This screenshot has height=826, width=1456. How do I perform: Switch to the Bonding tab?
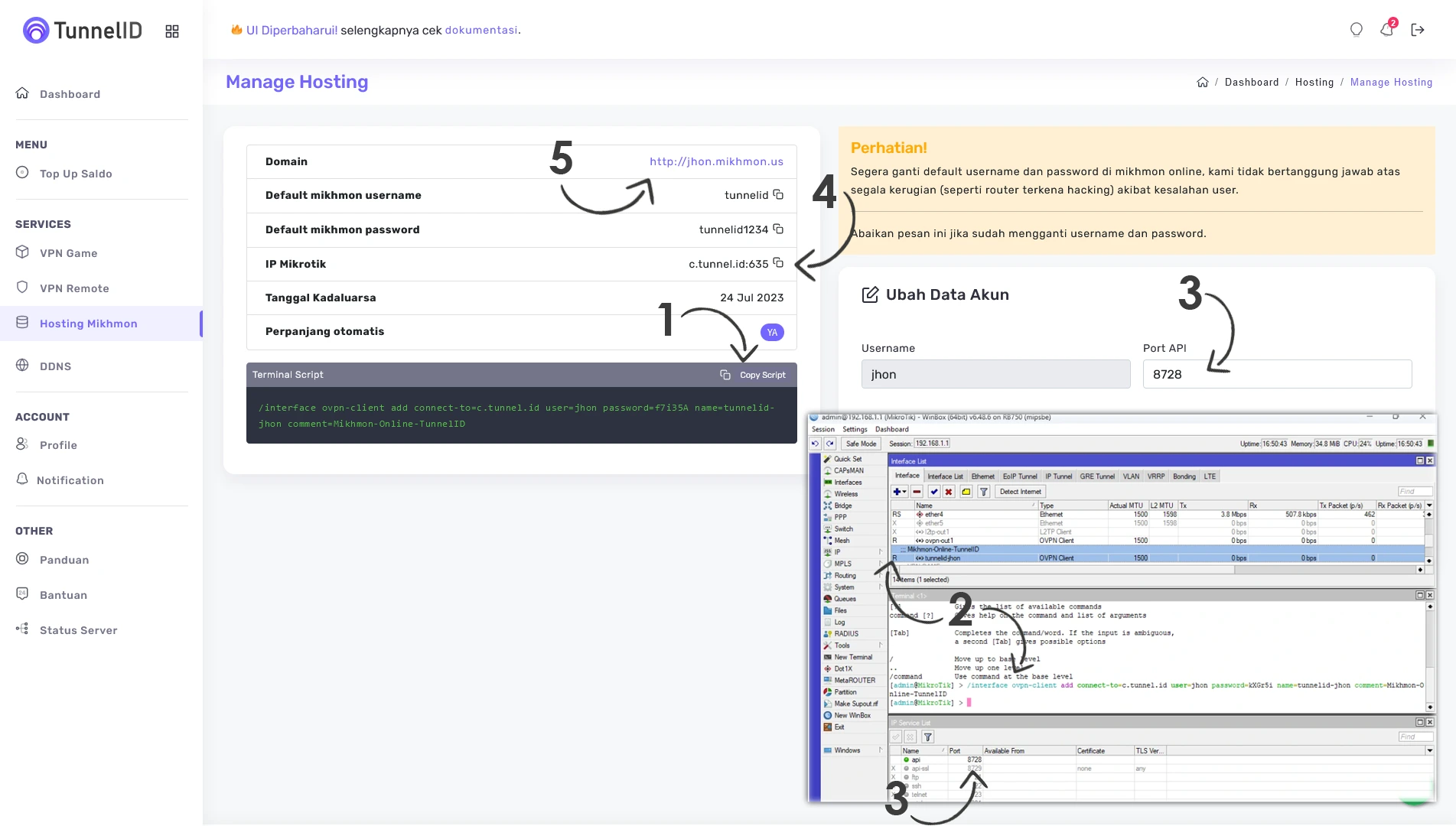pos(1184,476)
